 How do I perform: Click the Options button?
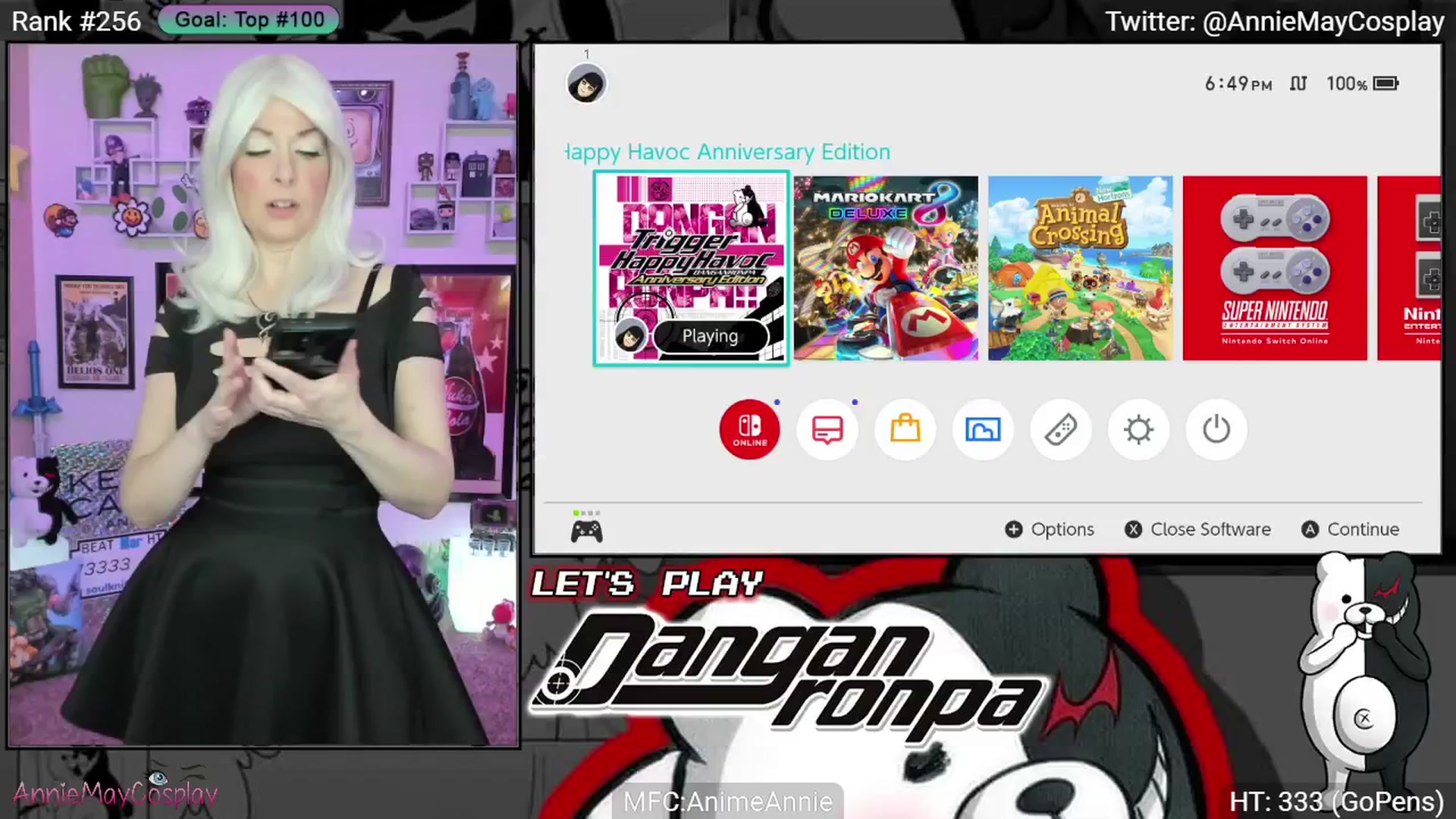1050,529
